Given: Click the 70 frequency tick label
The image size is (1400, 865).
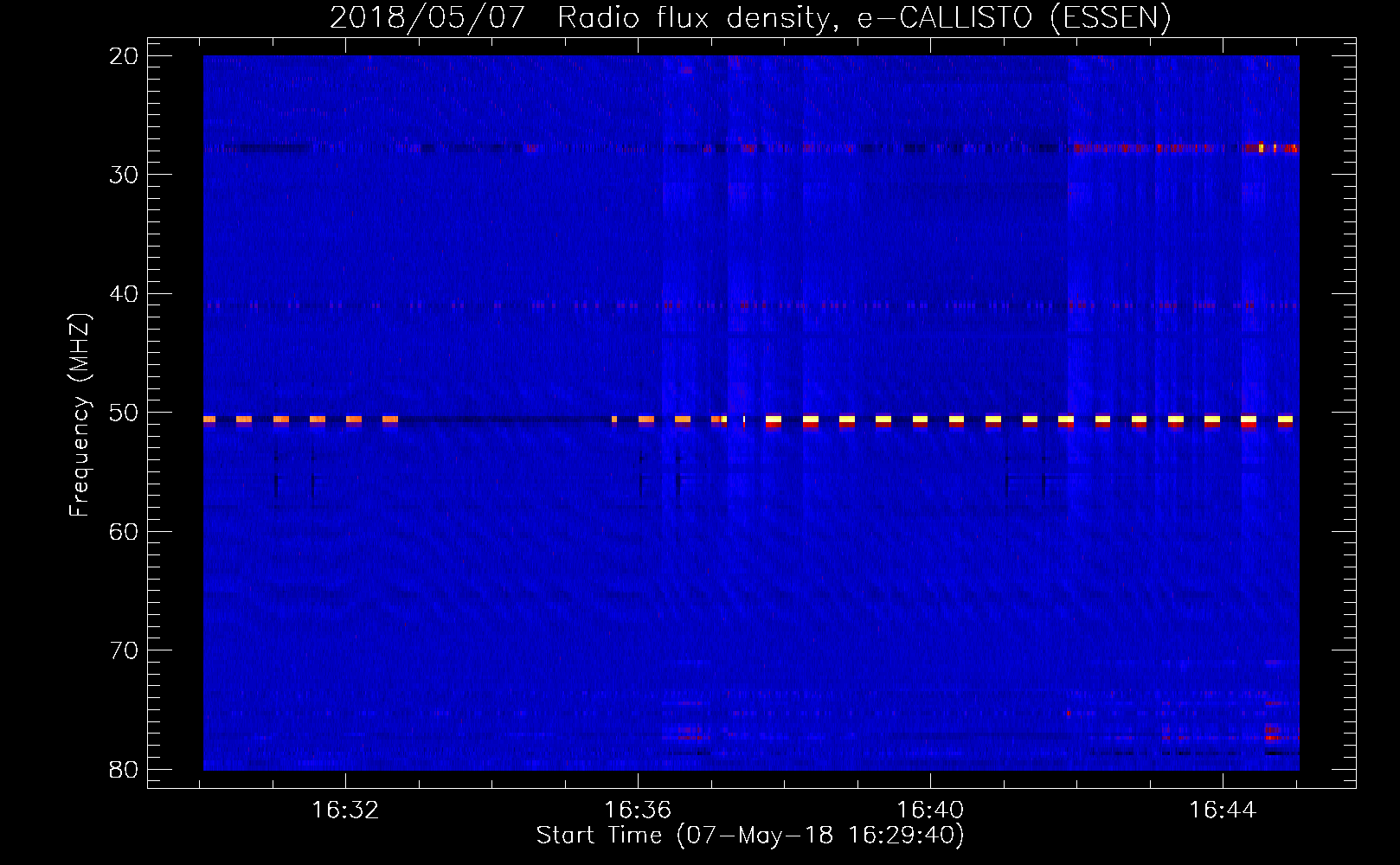Looking at the screenshot, I should [x=124, y=650].
